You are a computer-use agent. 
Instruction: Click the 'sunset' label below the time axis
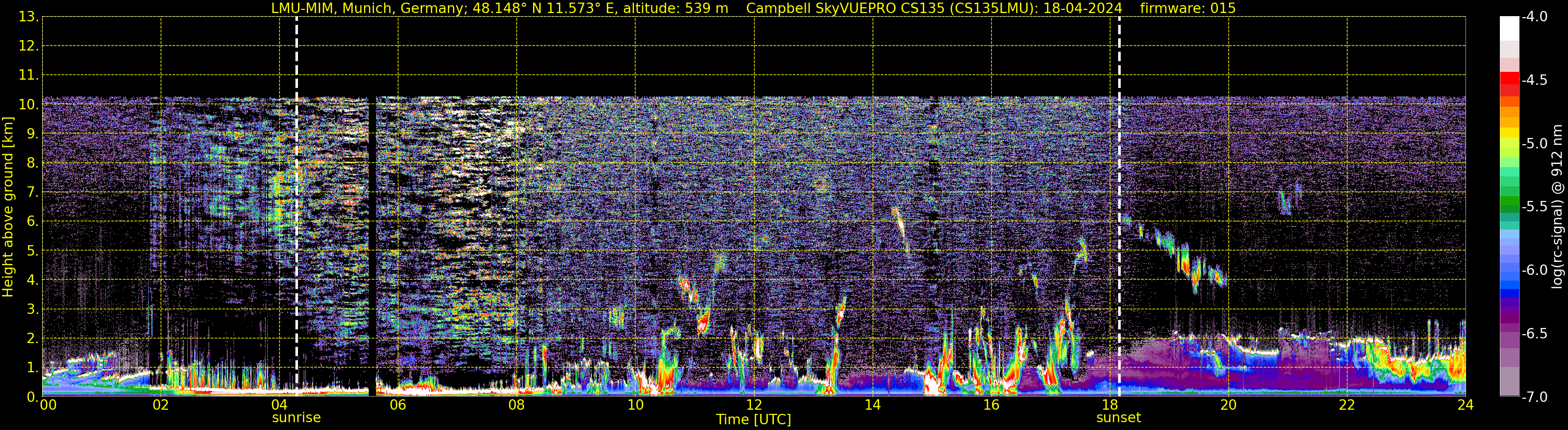pyautogui.click(x=1119, y=417)
